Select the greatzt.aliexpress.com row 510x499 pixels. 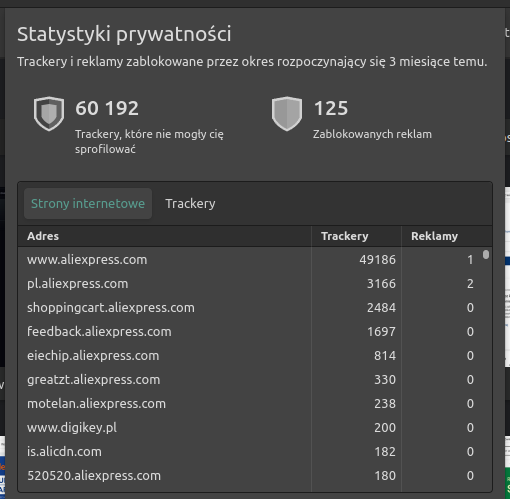[250, 380]
